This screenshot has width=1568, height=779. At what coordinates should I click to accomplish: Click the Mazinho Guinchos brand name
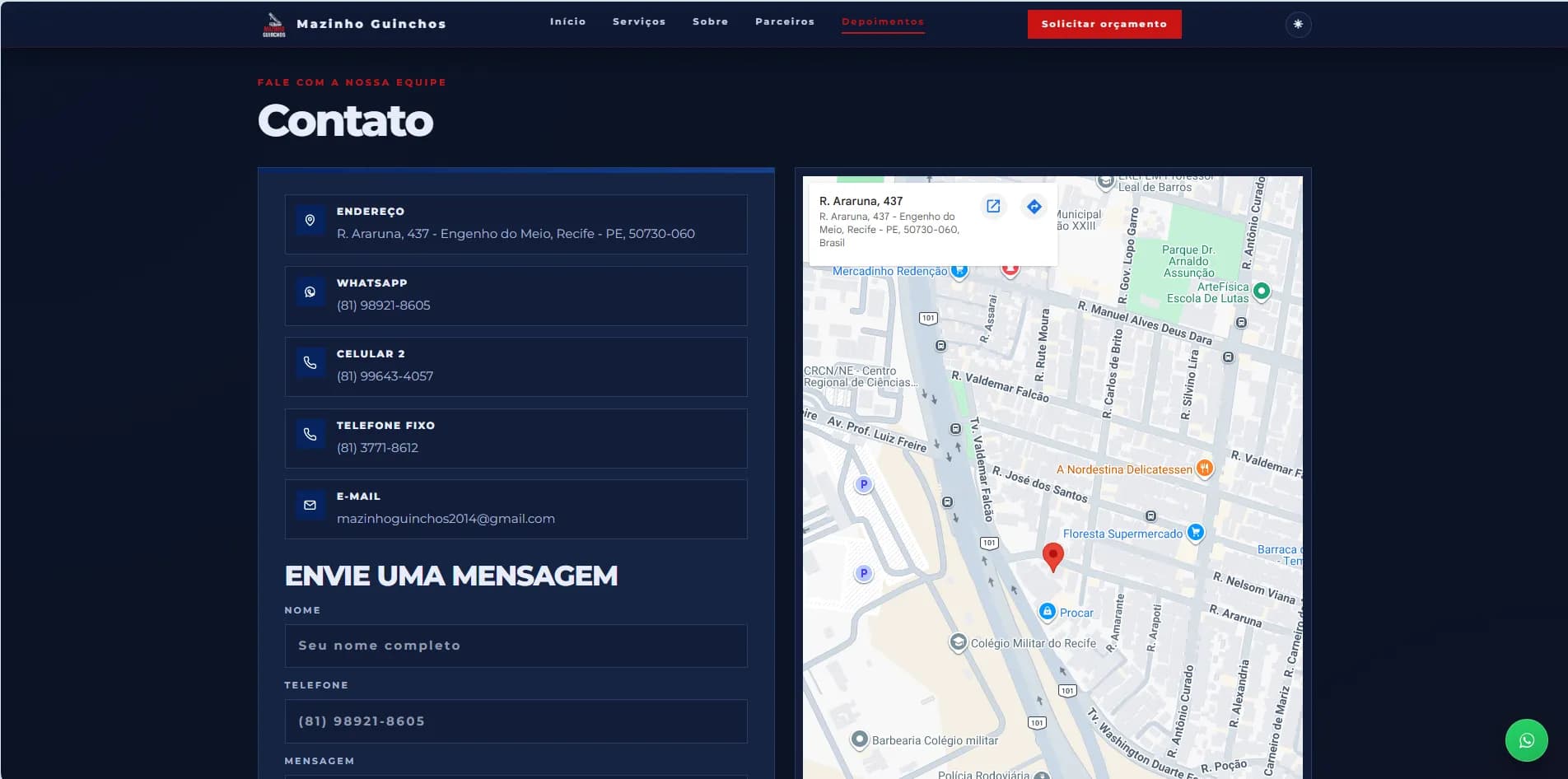point(371,24)
